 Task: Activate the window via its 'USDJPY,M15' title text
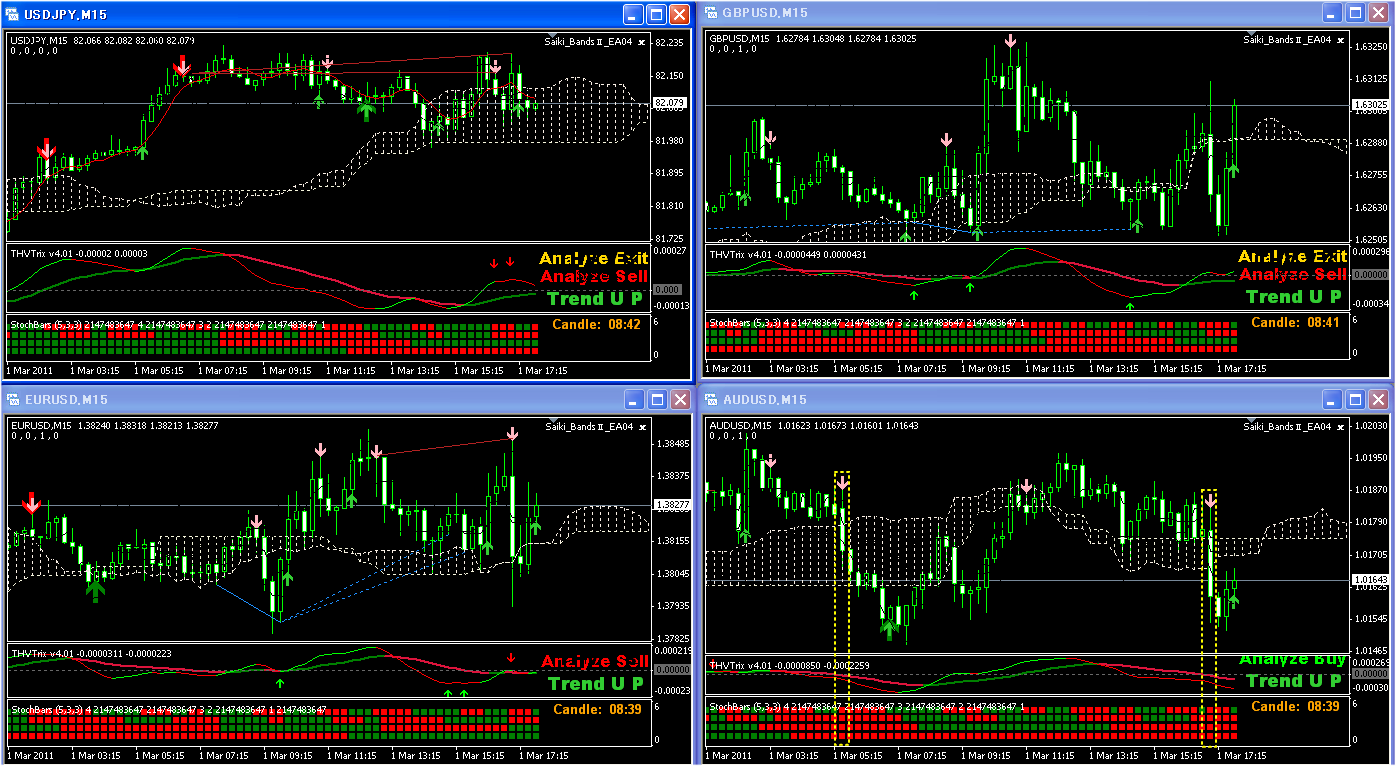(65, 14)
